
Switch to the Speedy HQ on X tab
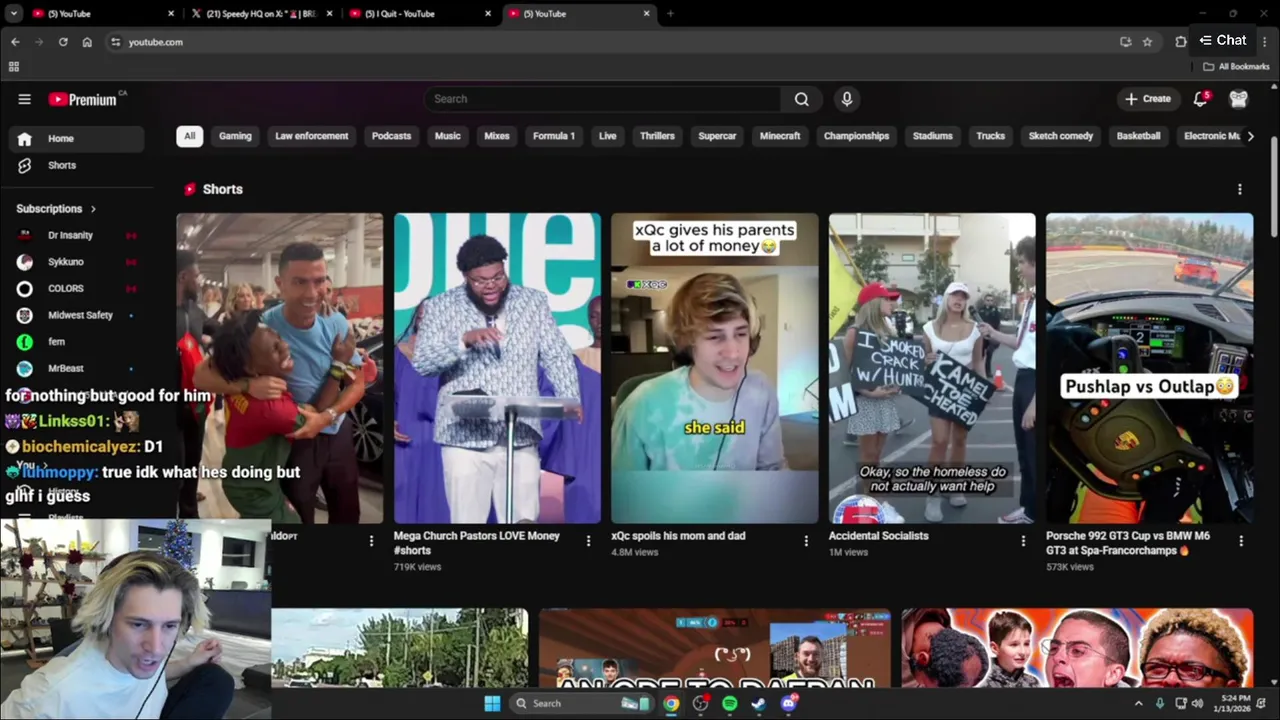(260, 14)
